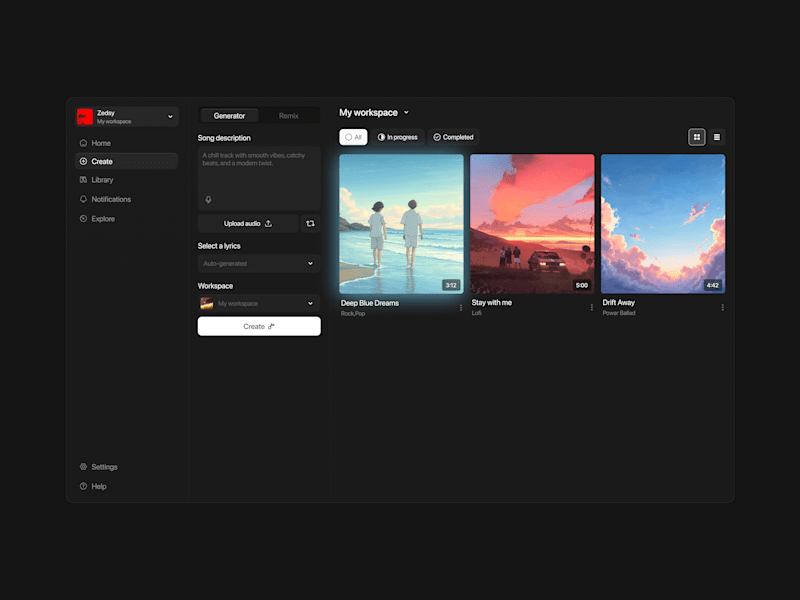
Task: Click the workspace thumbnail in Workspace dropdown
Action: pos(207,304)
